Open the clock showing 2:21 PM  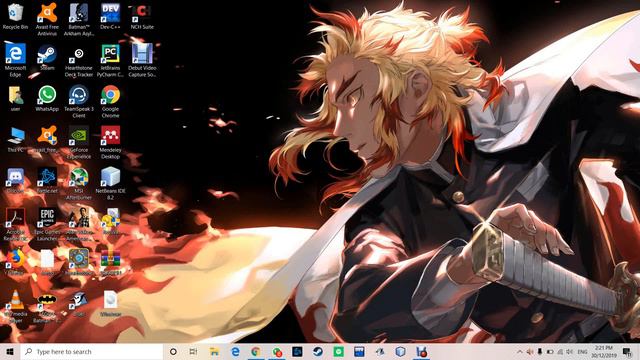(604, 351)
